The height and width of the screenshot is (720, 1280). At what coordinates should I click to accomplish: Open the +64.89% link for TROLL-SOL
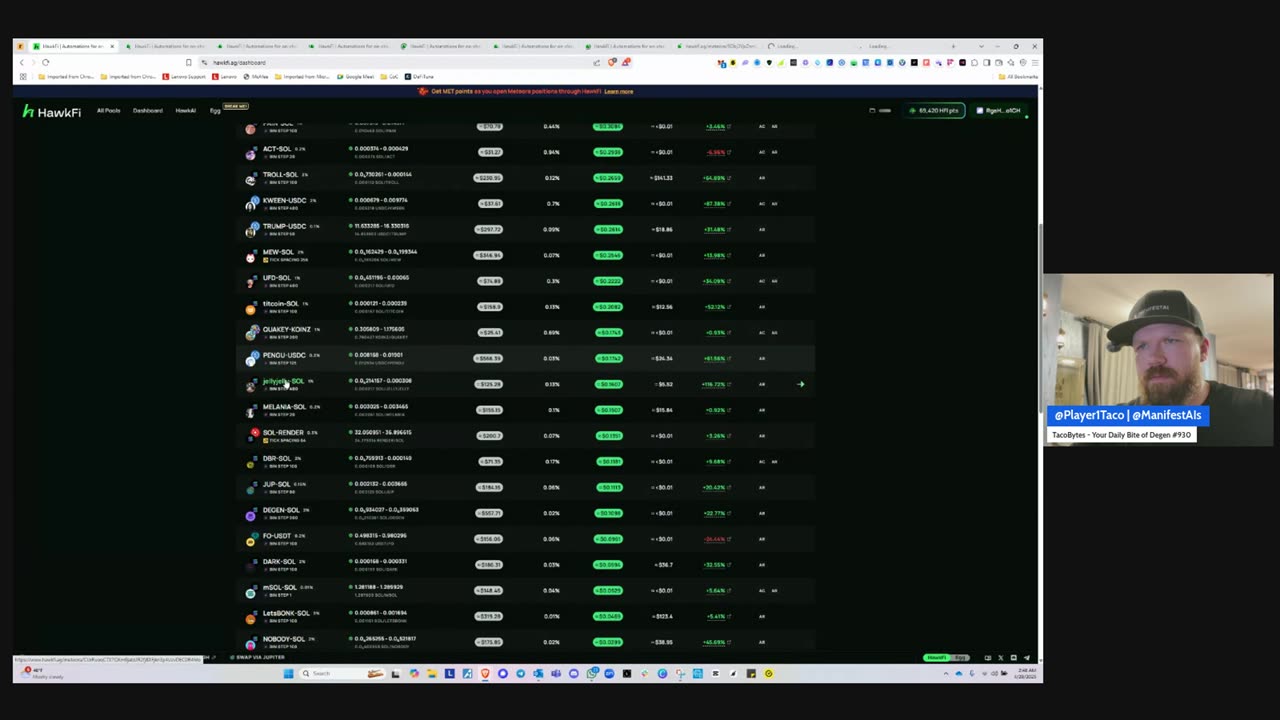716,178
